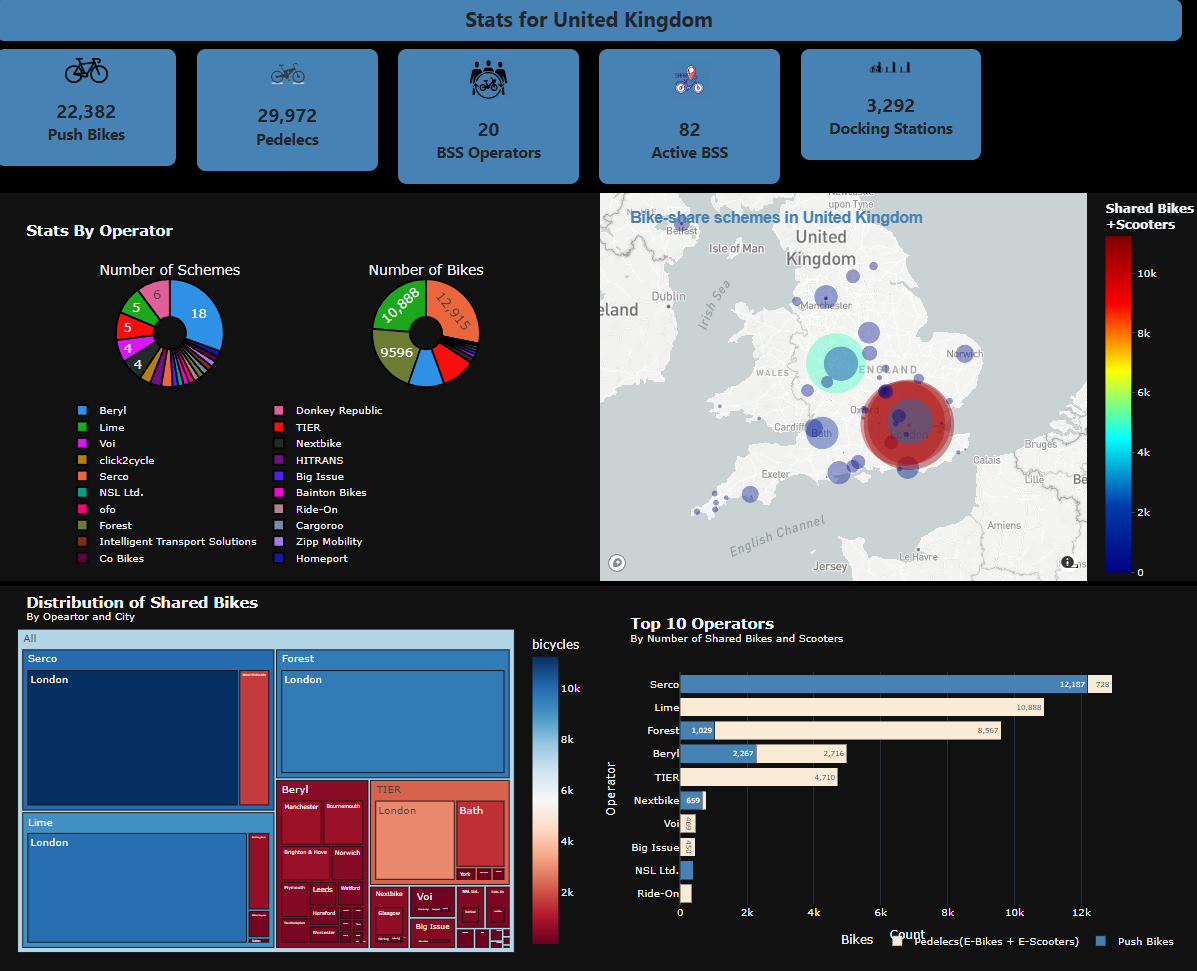Viewport: 1197px width, 971px height.
Task: Select the Bath tile under TIER
Action: 480,834
